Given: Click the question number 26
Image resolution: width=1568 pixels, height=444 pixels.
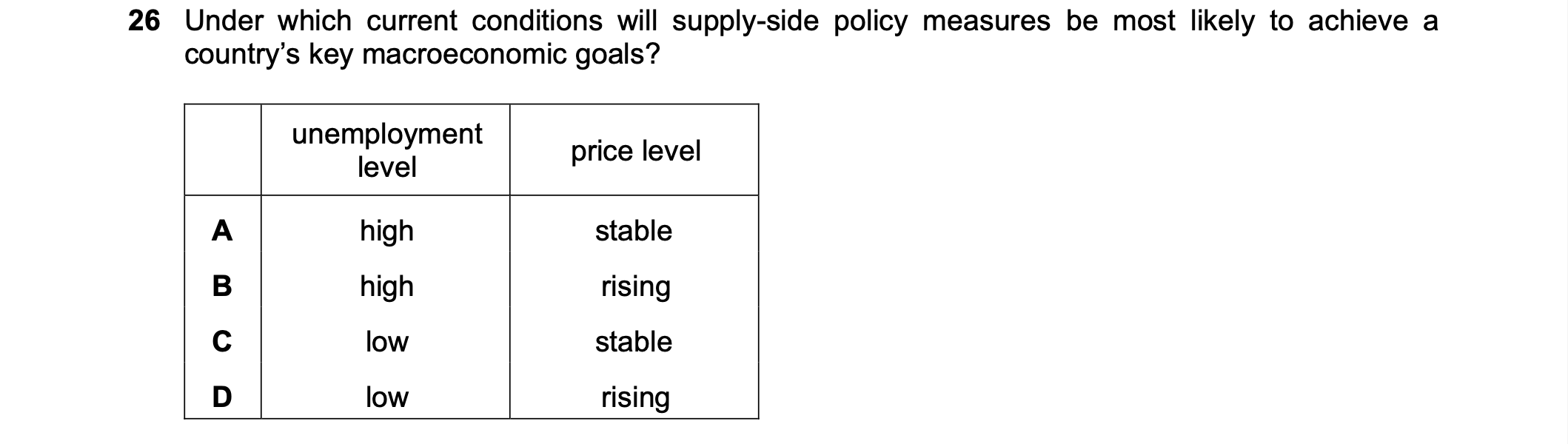Looking at the screenshot, I should (x=144, y=21).
